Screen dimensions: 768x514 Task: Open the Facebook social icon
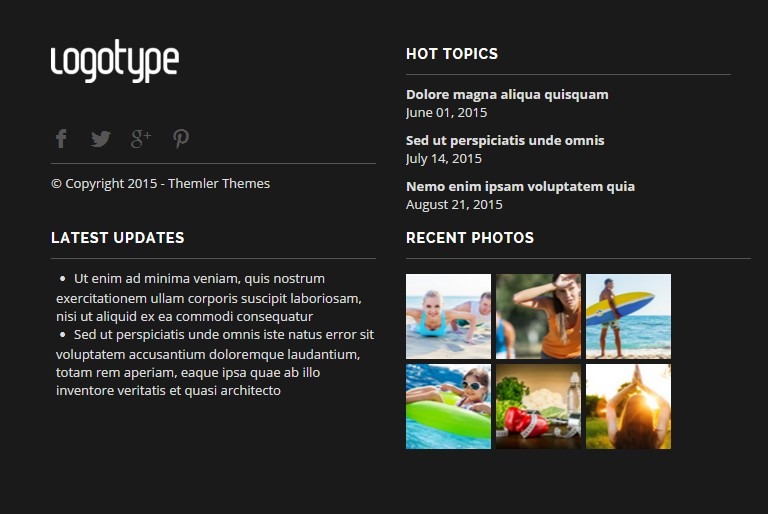(61, 139)
